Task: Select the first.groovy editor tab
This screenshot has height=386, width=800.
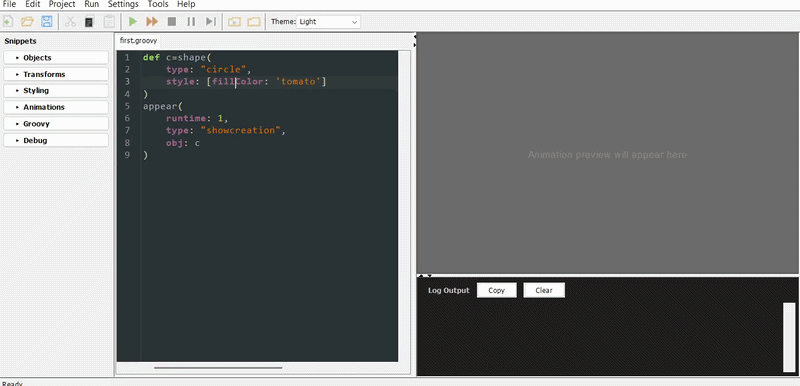Action: coord(138,40)
